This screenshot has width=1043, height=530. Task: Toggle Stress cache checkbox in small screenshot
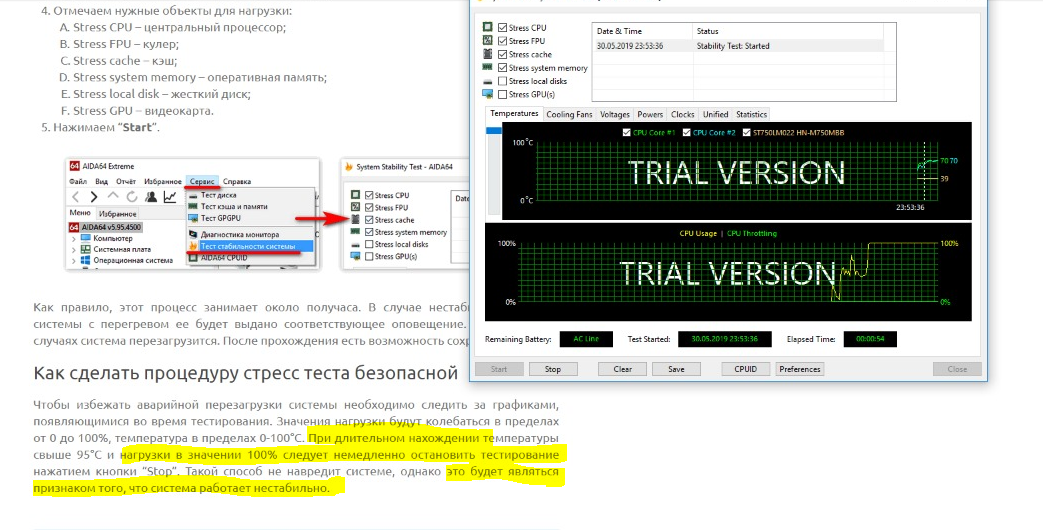pyautogui.click(x=369, y=220)
